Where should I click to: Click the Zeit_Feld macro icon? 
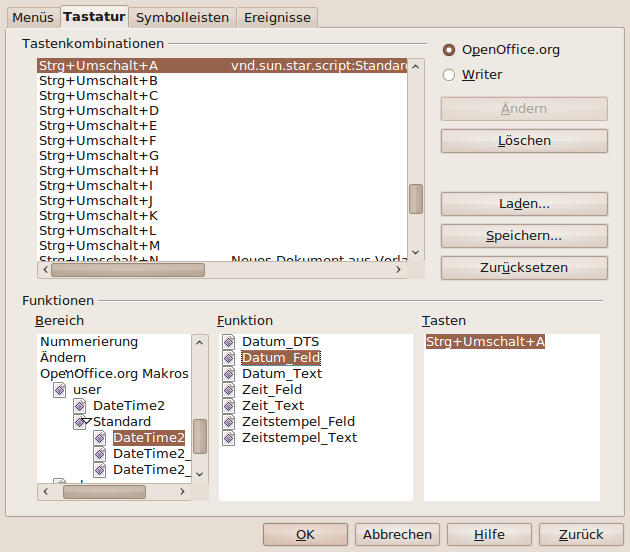point(229,390)
